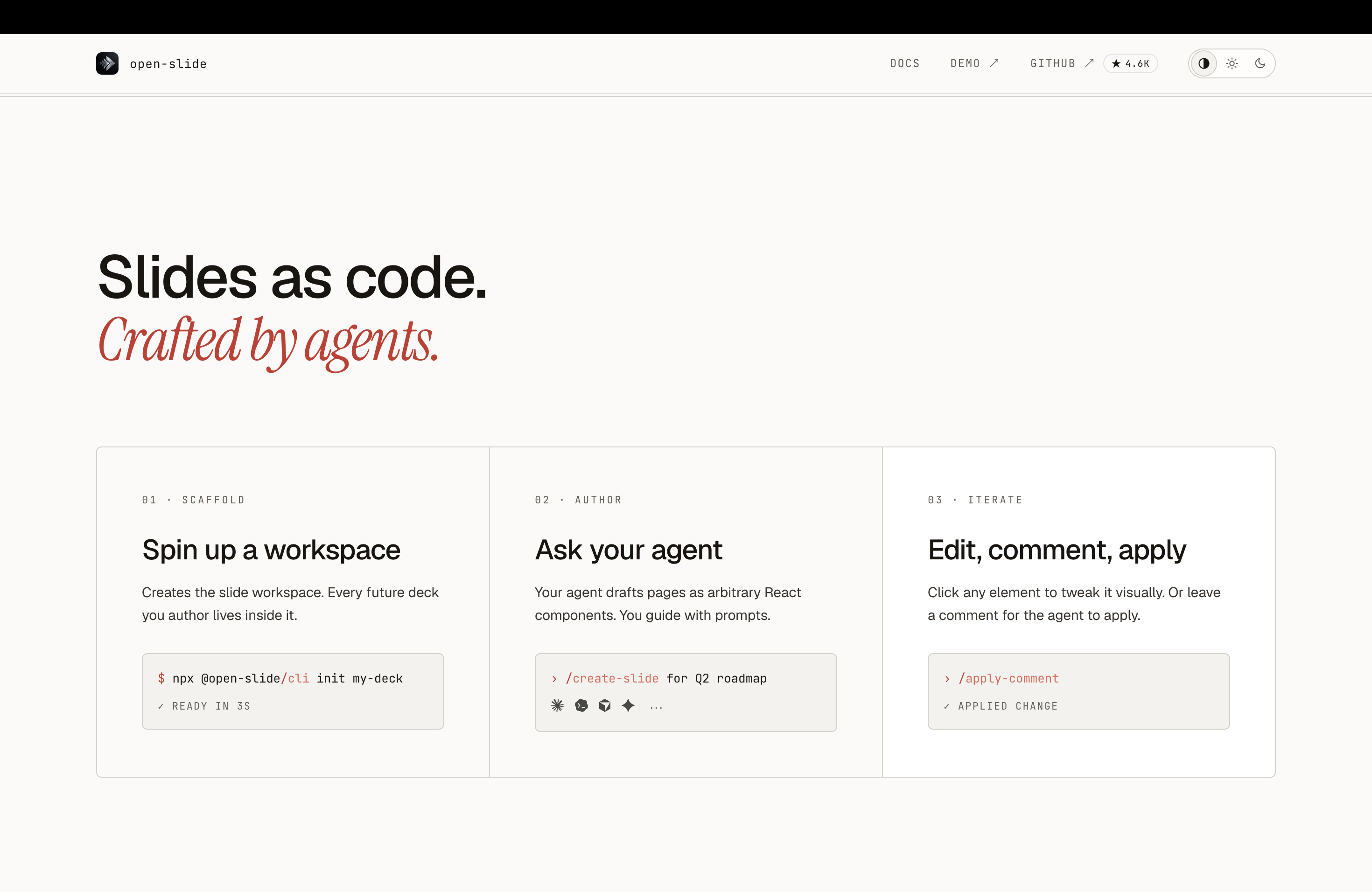Click the Cursor cube agent icon

click(x=605, y=705)
